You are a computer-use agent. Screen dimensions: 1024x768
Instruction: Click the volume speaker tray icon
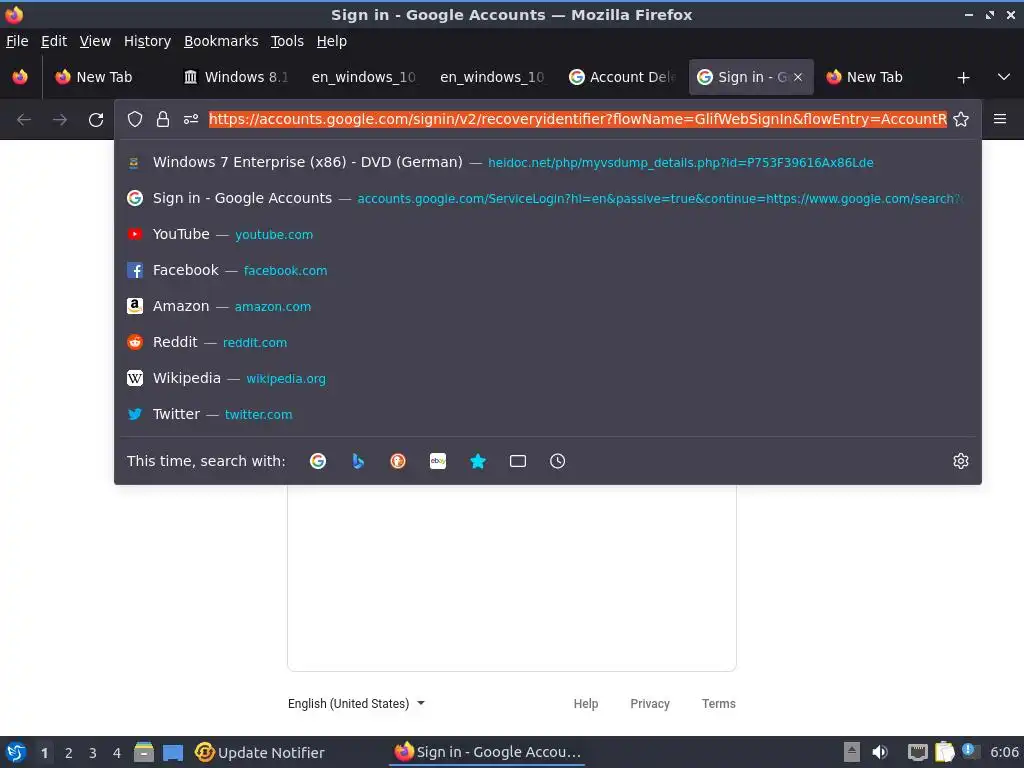tap(880, 752)
